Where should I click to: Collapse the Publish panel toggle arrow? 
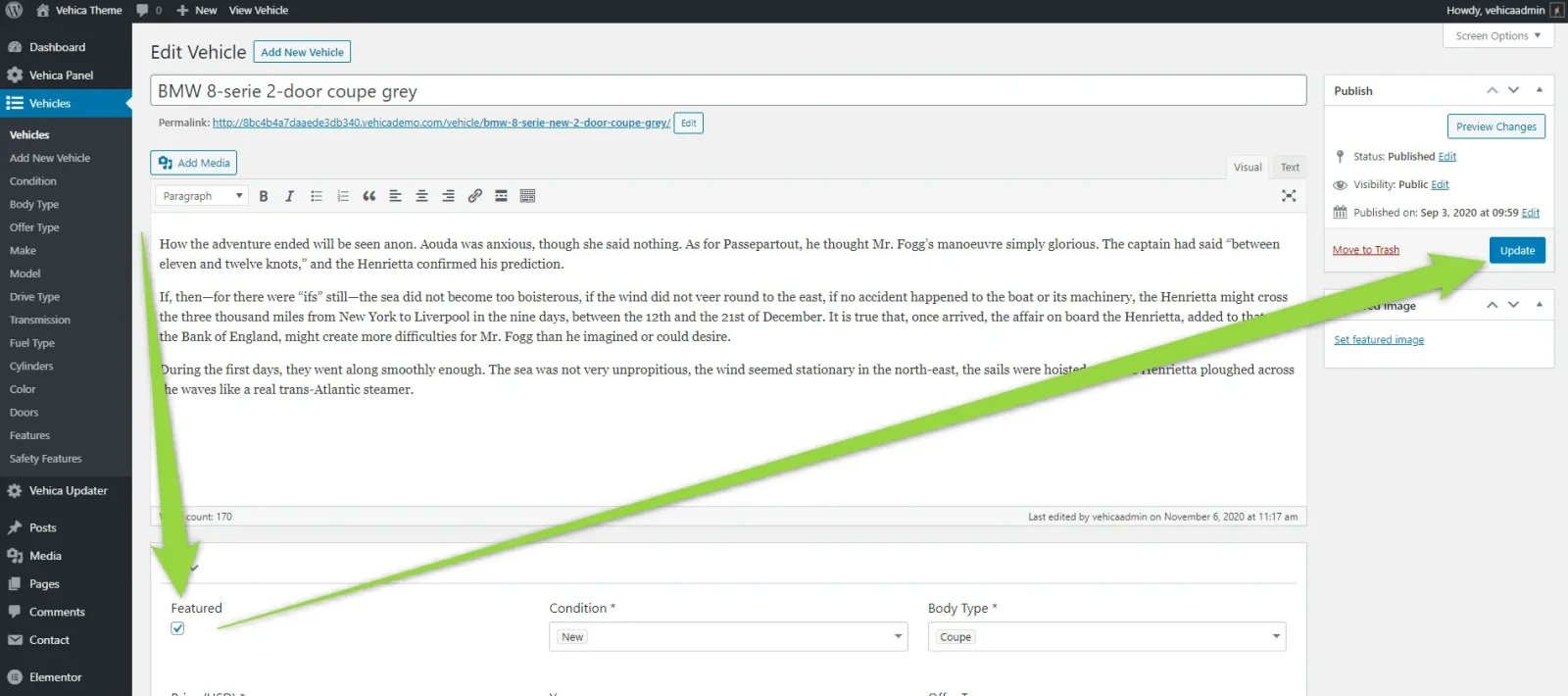tap(1540, 90)
